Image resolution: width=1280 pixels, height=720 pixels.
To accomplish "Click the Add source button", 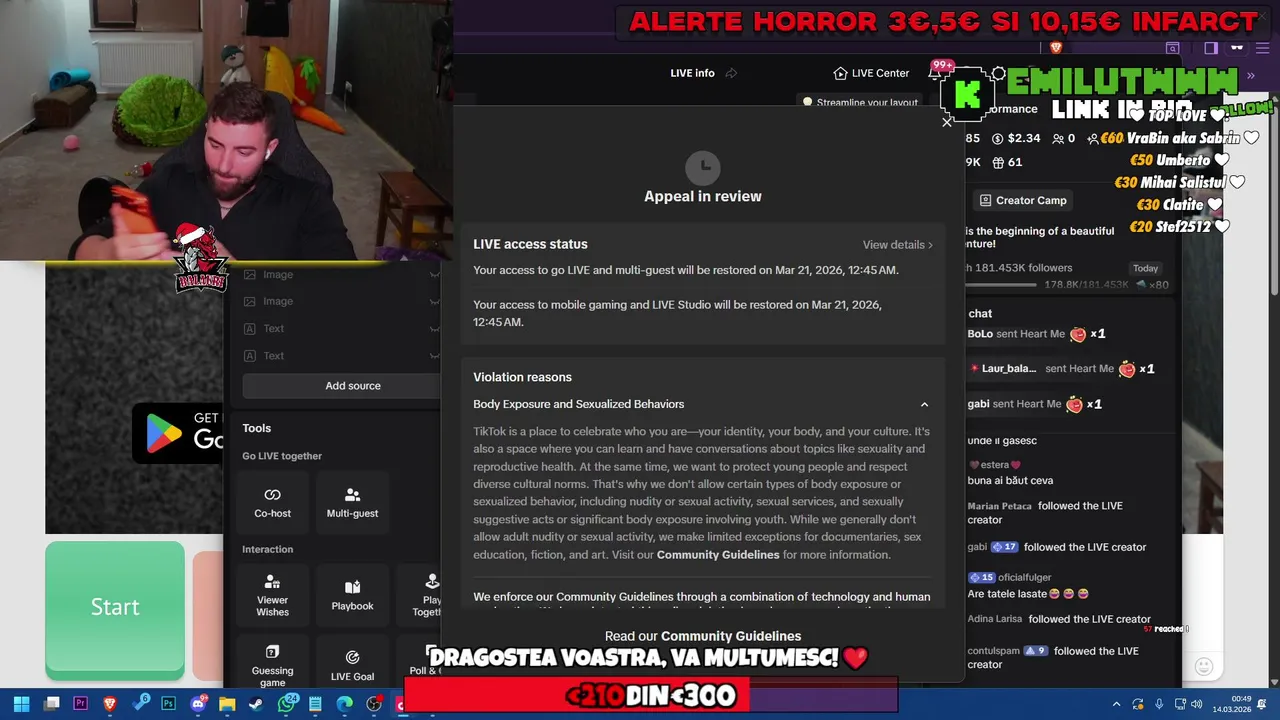I will pos(341,386).
